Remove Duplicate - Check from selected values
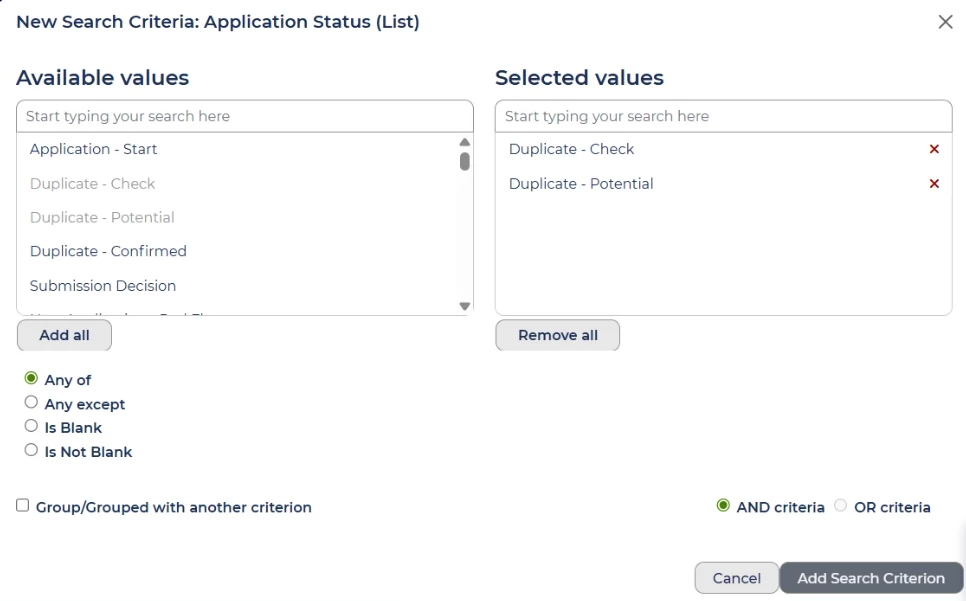 pyautogui.click(x=934, y=149)
